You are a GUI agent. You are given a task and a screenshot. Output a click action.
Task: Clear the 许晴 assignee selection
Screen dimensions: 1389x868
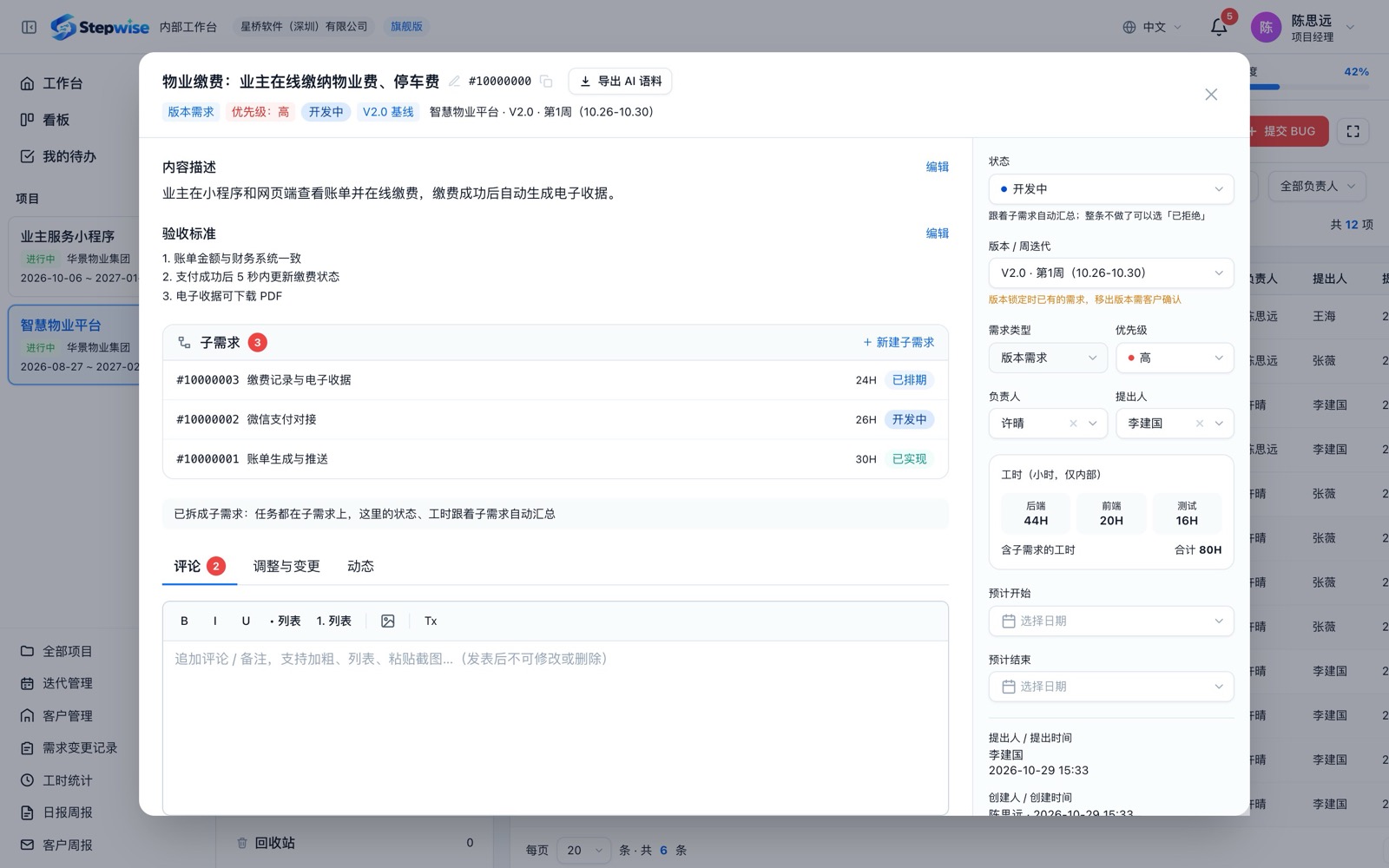(1073, 424)
